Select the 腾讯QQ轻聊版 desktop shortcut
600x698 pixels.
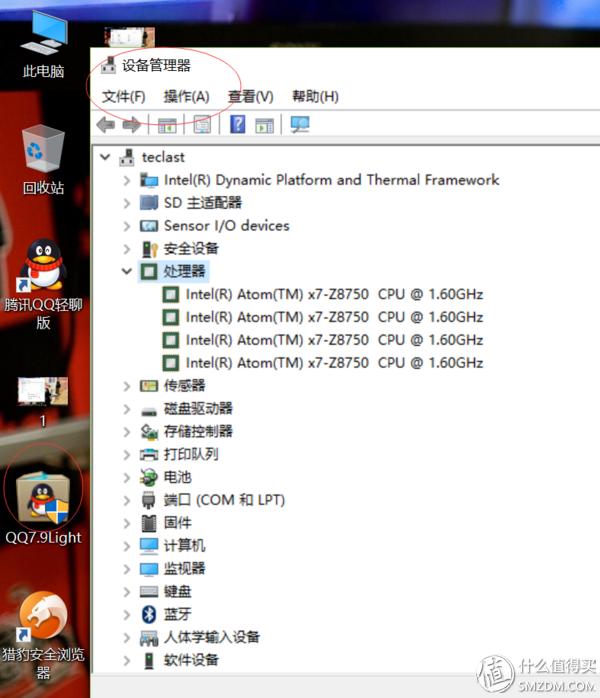[43, 285]
